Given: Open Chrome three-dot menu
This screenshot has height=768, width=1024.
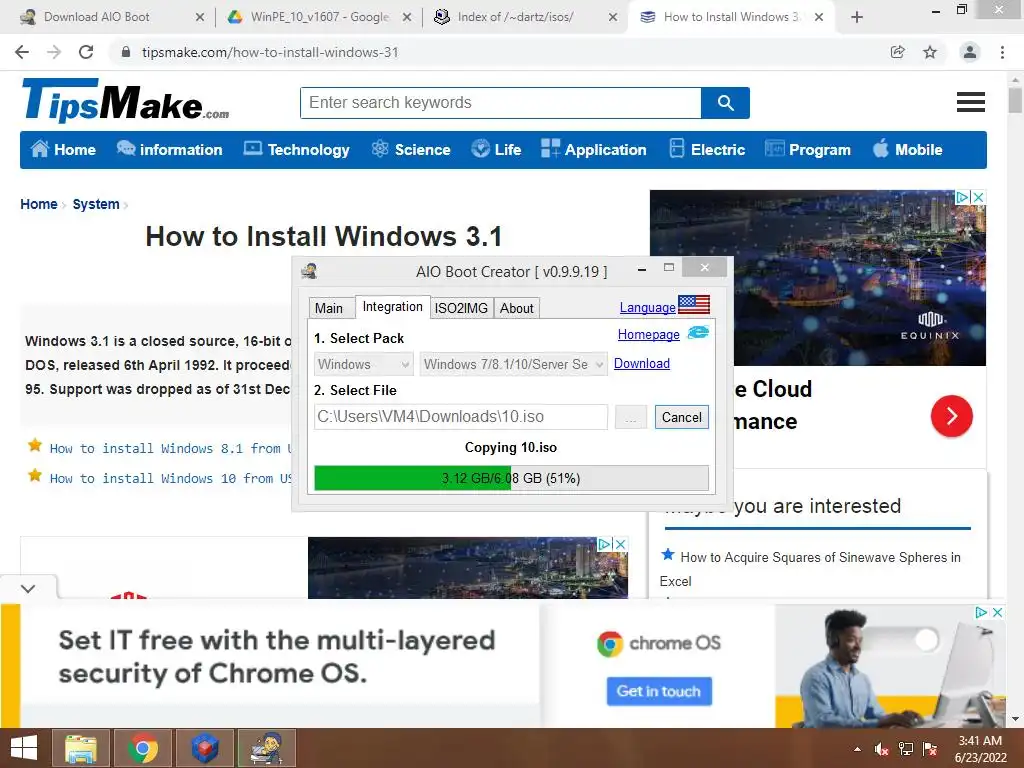Looking at the screenshot, I should [x=1002, y=52].
